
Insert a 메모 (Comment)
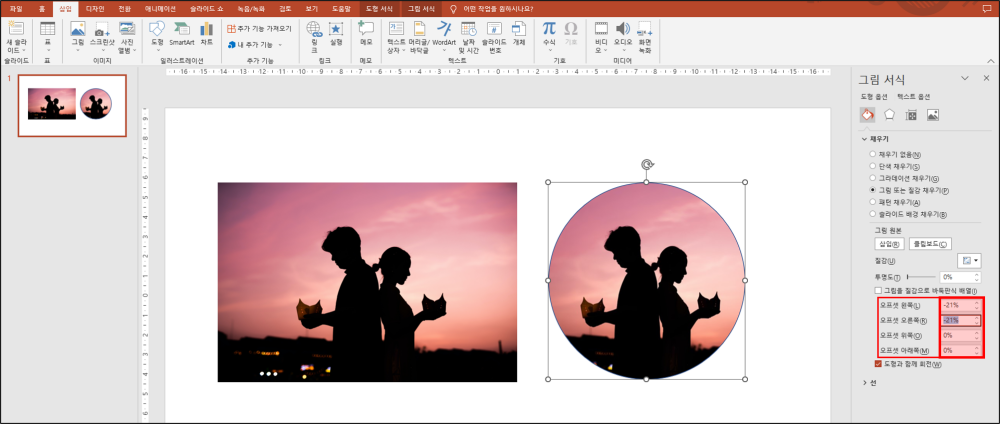tap(366, 29)
